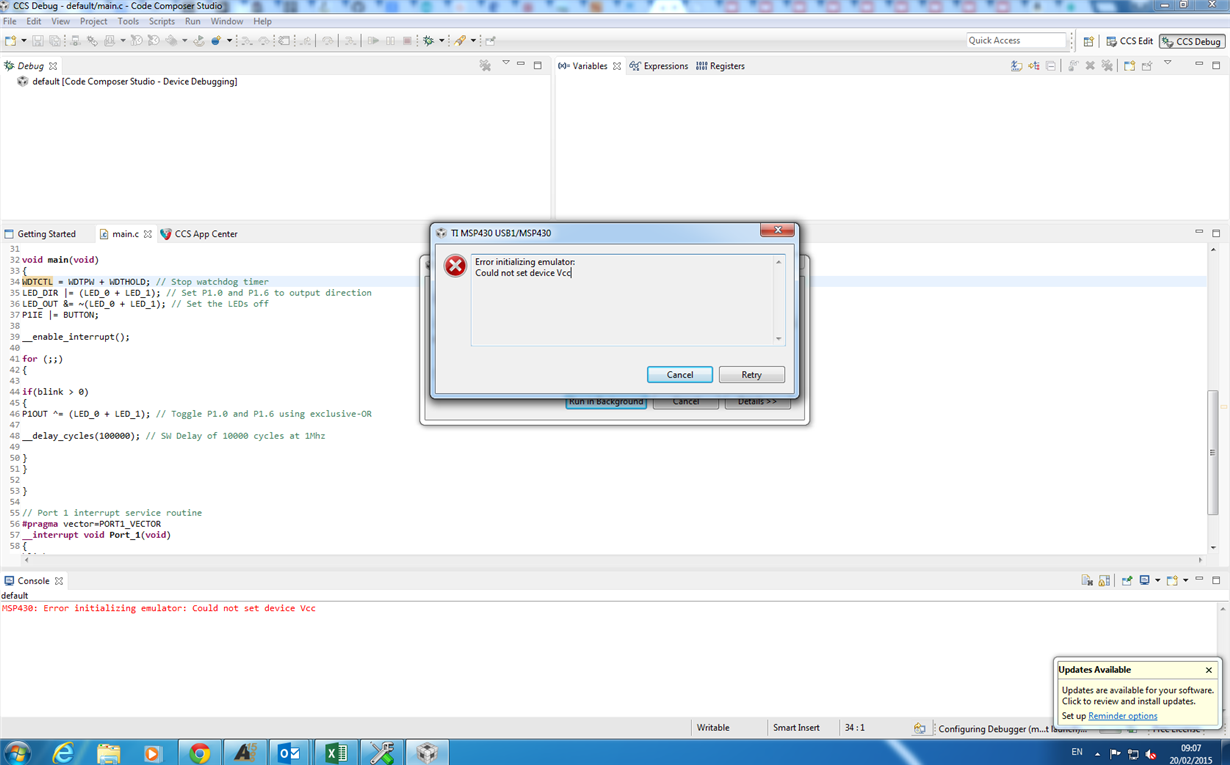Click the New Variables view icon
Viewport: 1230px width, 765px height.
point(1130,66)
